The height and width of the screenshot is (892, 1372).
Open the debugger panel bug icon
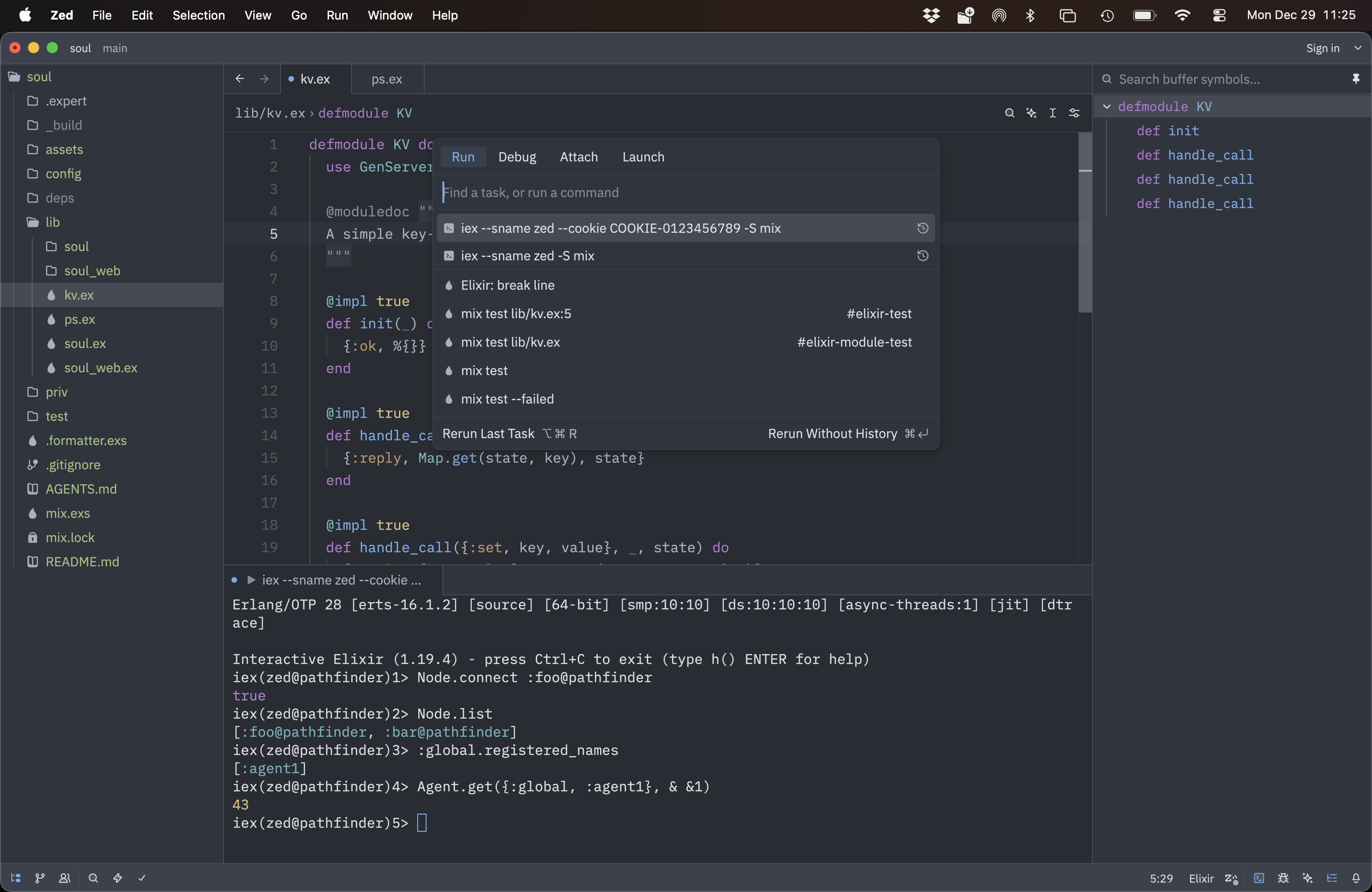(1283, 878)
